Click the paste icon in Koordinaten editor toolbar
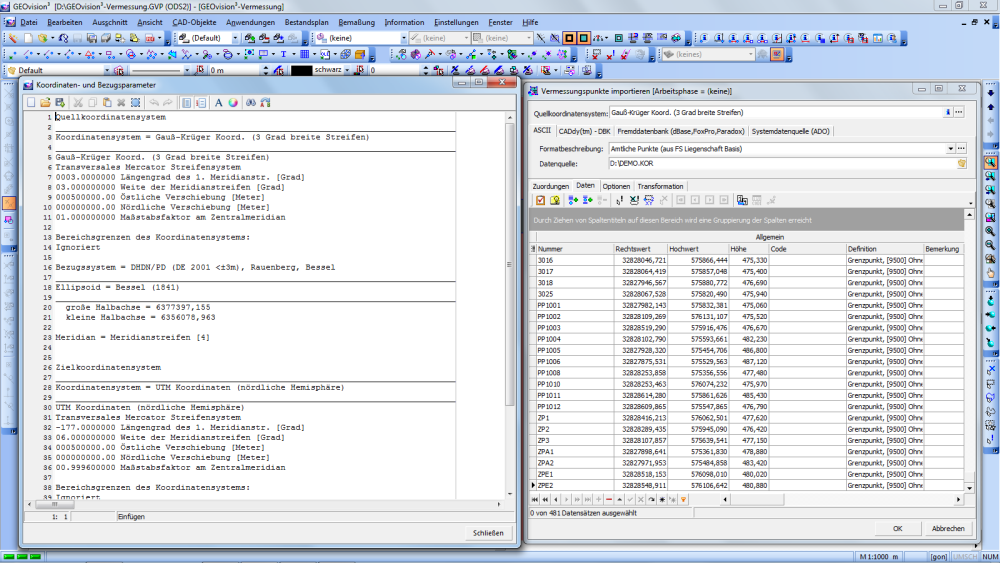This screenshot has height=563, width=1000. 107,103
